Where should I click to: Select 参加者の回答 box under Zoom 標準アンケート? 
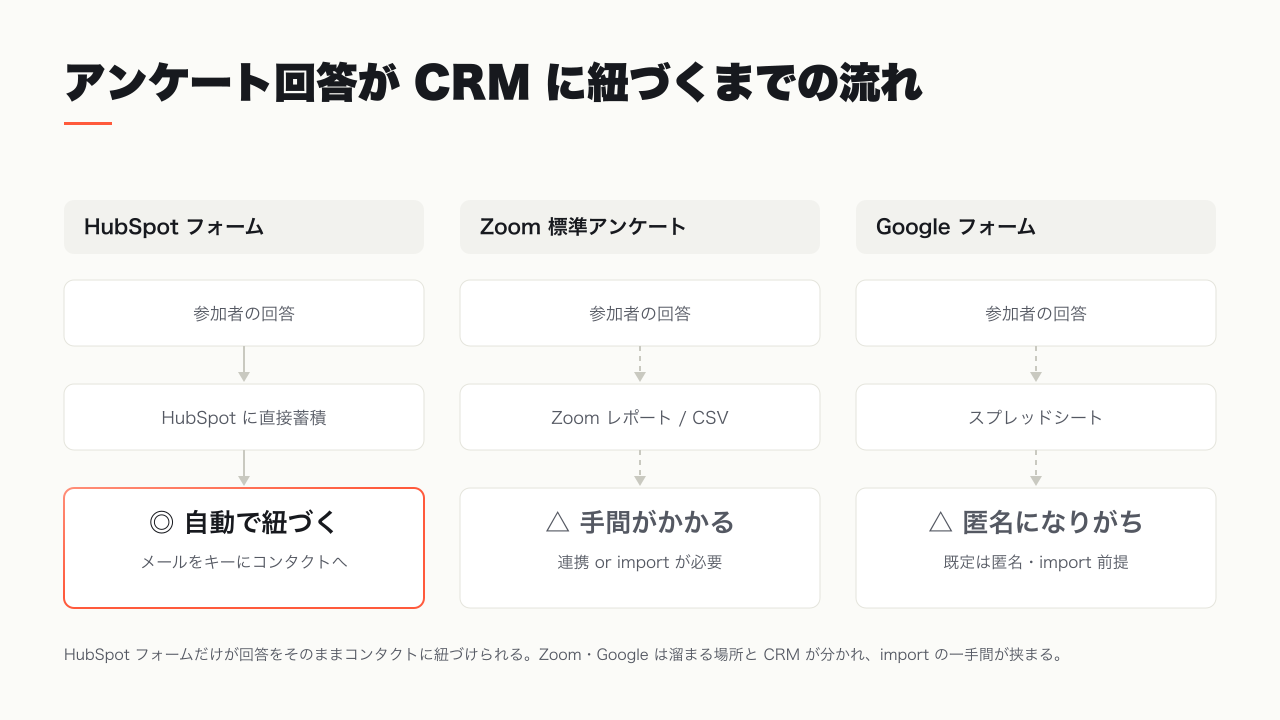pyautogui.click(x=640, y=313)
